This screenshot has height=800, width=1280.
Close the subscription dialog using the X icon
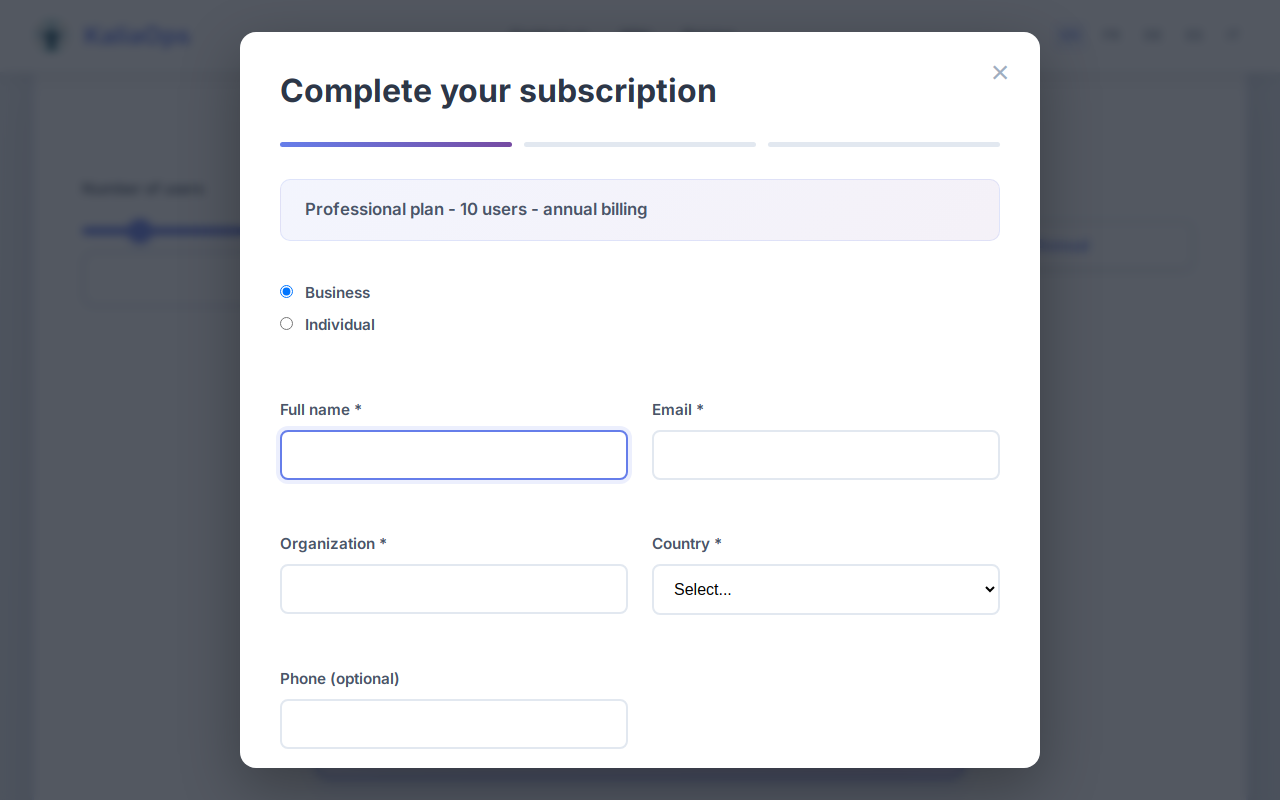(1000, 72)
